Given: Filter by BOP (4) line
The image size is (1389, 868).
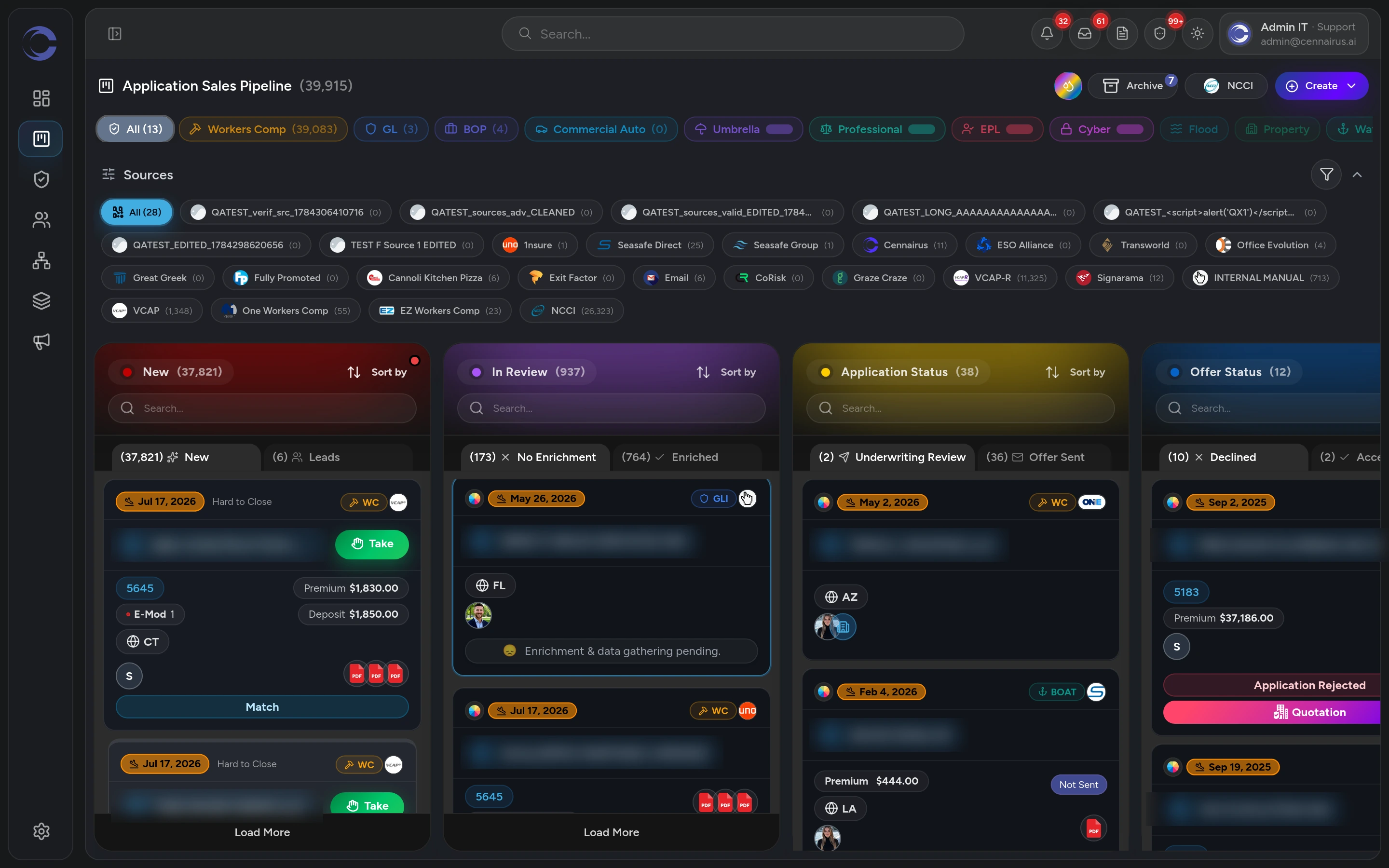Looking at the screenshot, I should (x=476, y=129).
